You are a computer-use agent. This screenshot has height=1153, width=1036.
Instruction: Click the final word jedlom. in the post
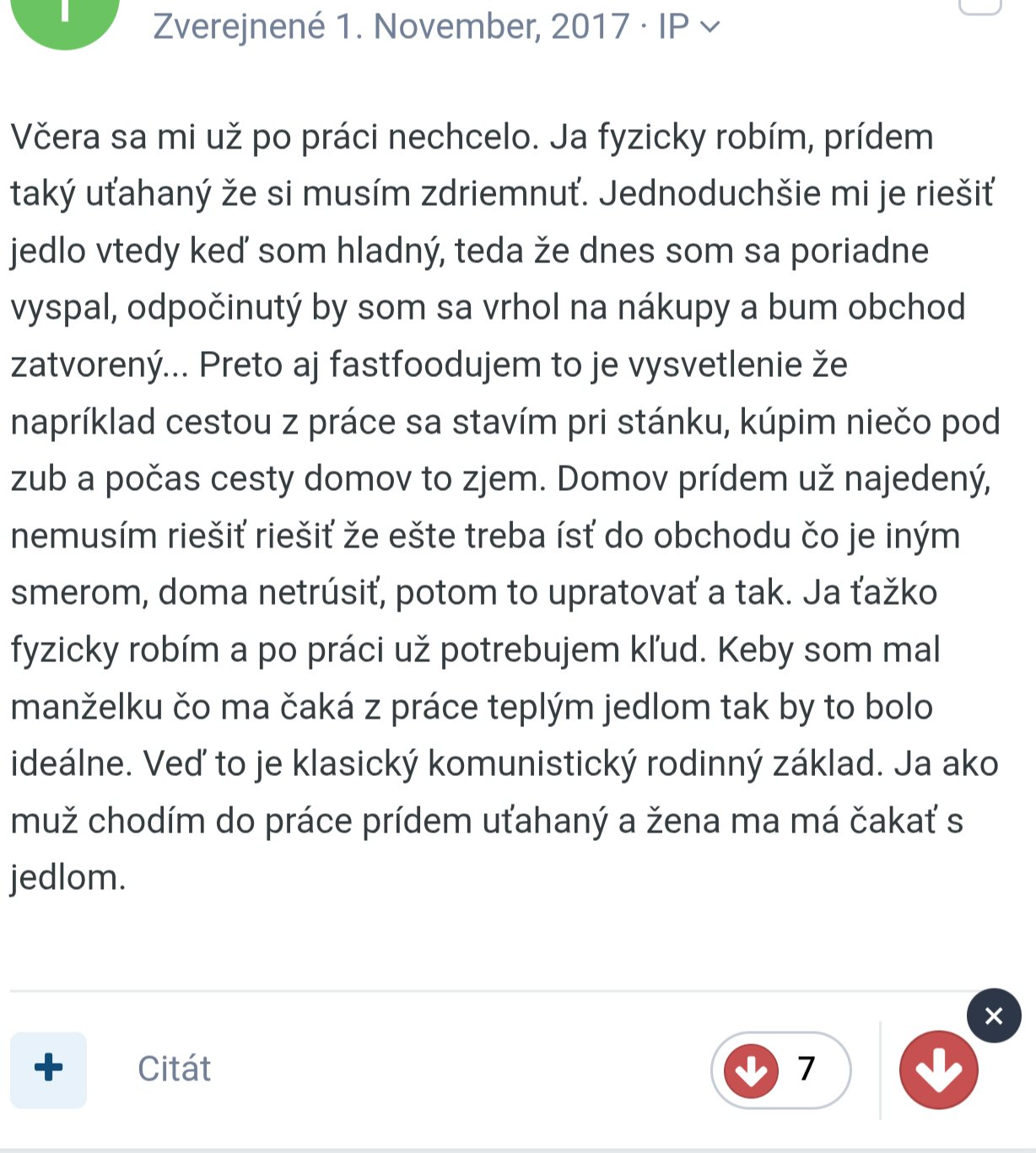67,878
